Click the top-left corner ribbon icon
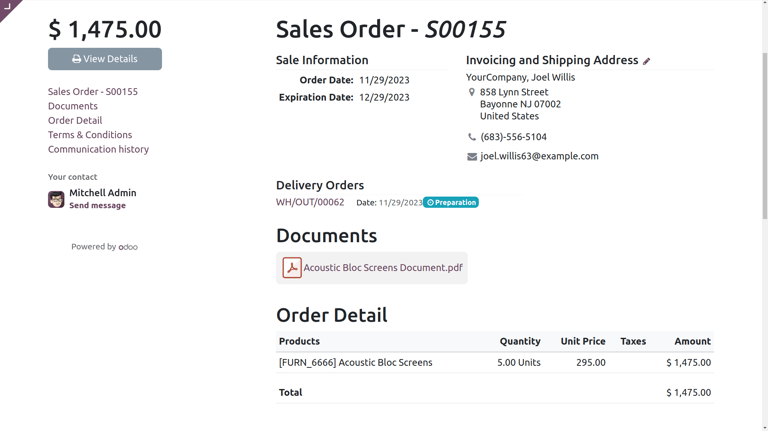The image size is (768, 431). (8, 8)
